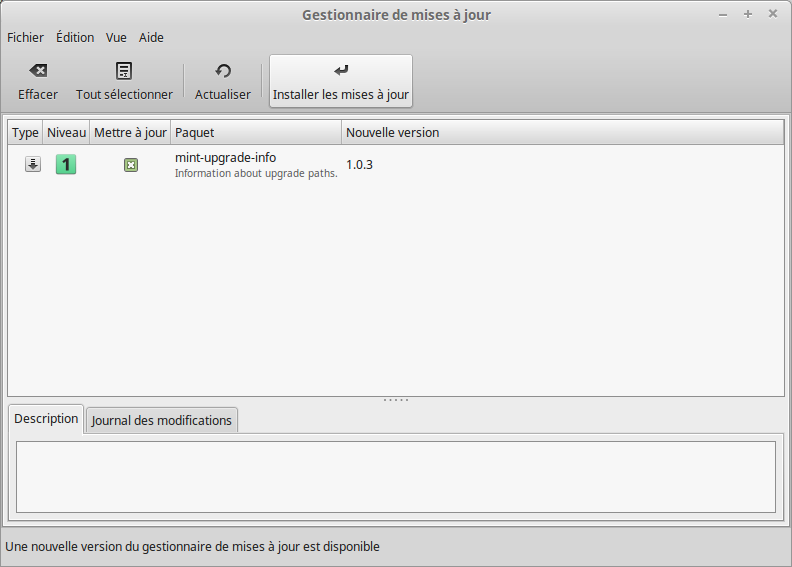Click the Type column header

(x=25, y=133)
